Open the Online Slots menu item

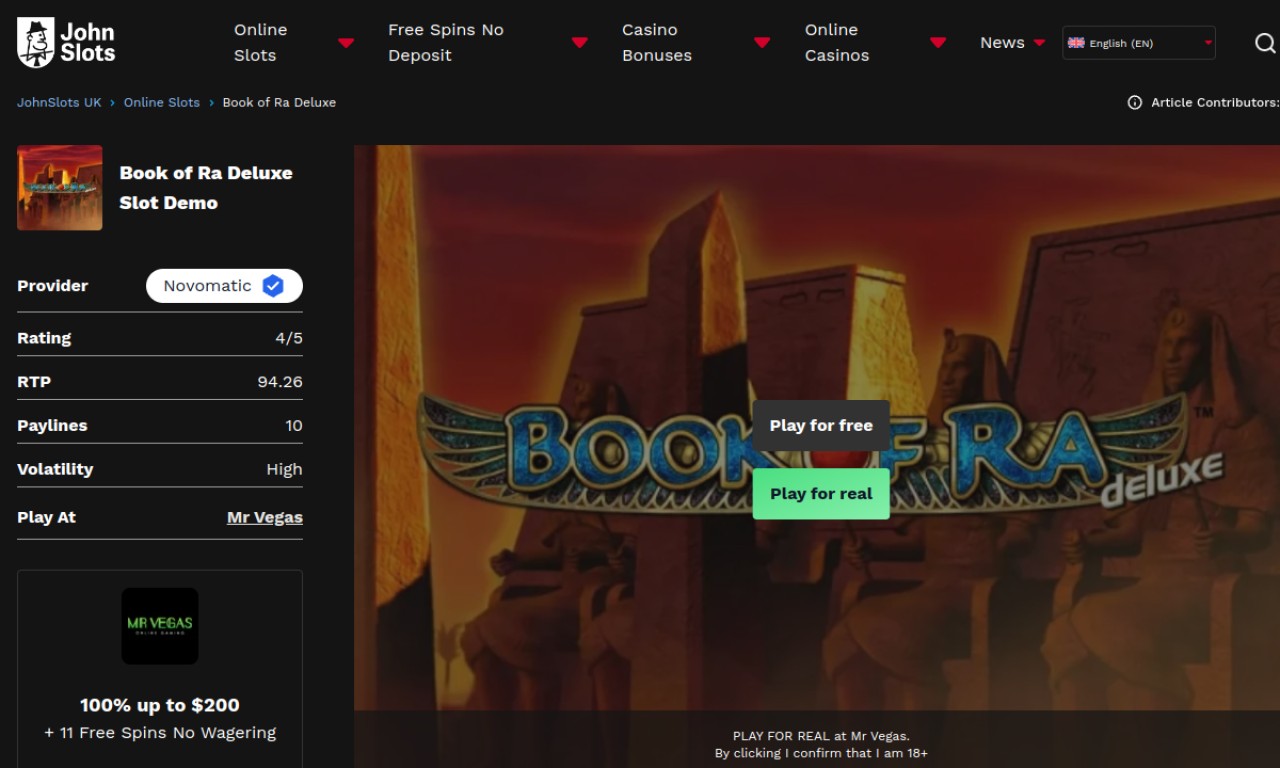261,43
